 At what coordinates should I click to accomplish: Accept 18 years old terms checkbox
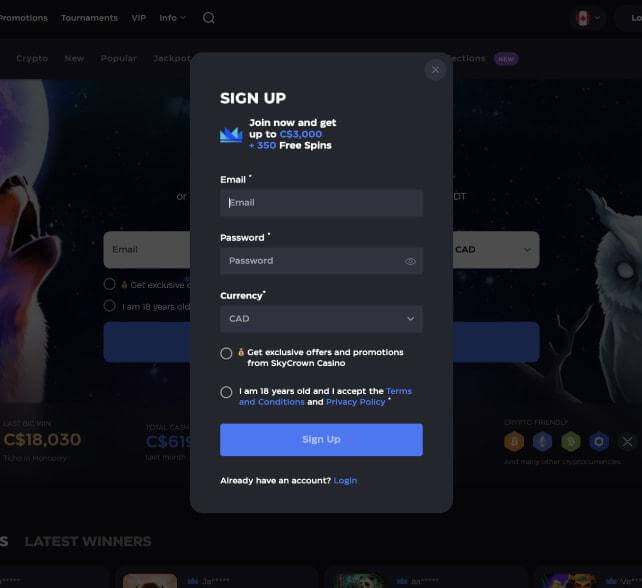(x=226, y=392)
